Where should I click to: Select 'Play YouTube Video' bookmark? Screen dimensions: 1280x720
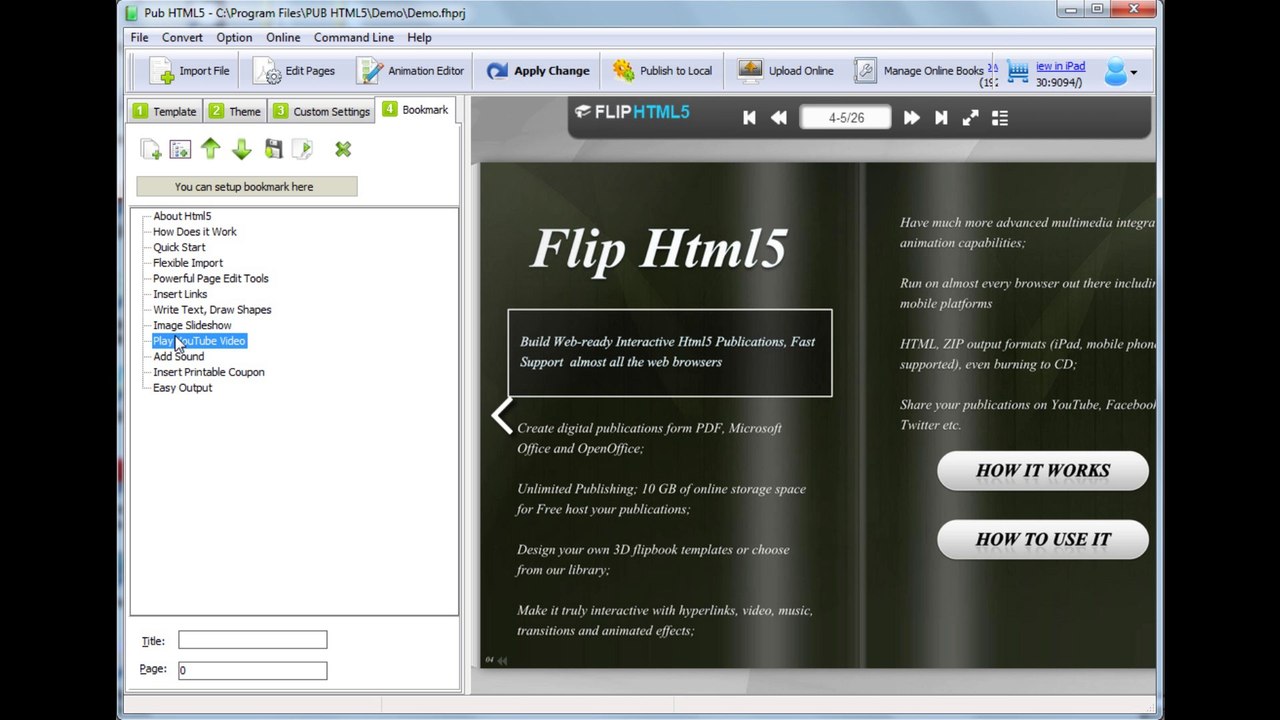(x=199, y=341)
